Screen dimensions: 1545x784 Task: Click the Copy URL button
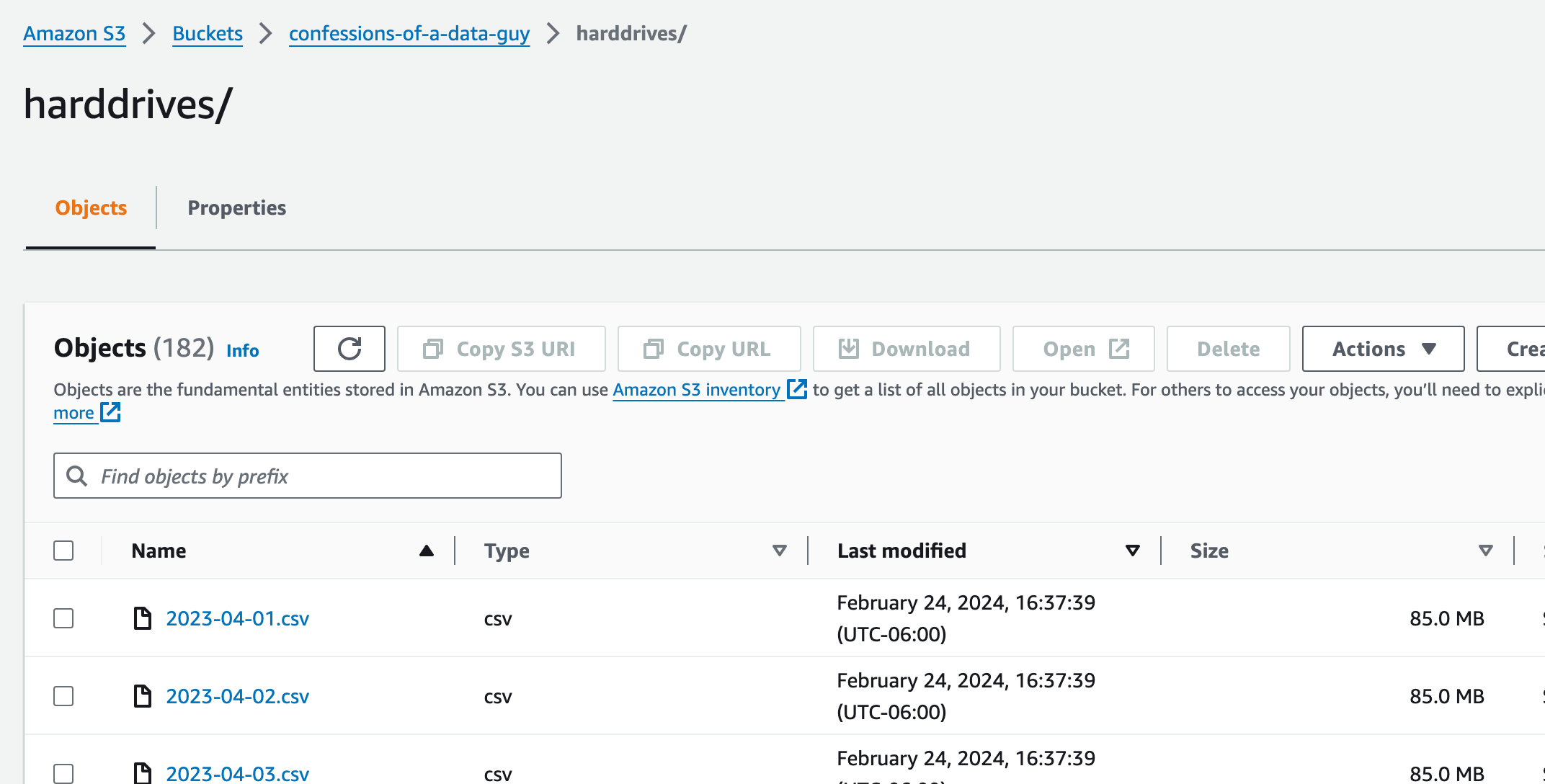click(708, 349)
